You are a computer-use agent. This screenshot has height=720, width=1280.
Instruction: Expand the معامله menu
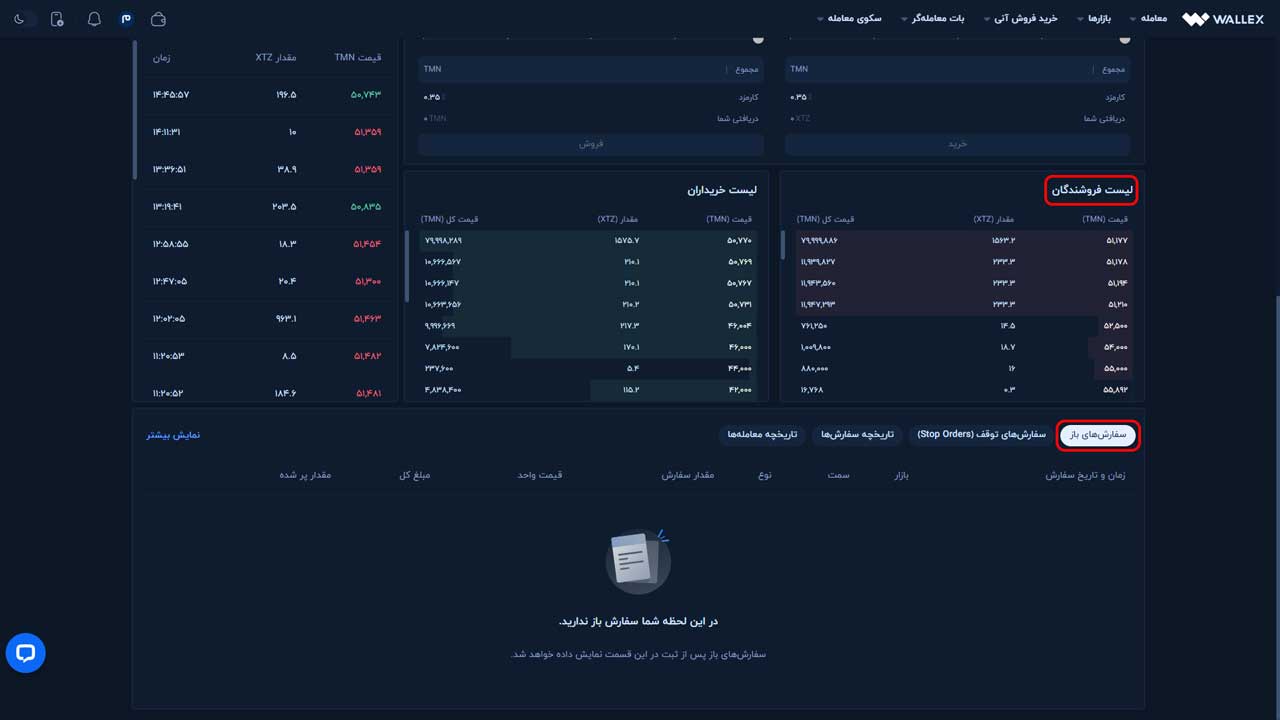(1147, 19)
